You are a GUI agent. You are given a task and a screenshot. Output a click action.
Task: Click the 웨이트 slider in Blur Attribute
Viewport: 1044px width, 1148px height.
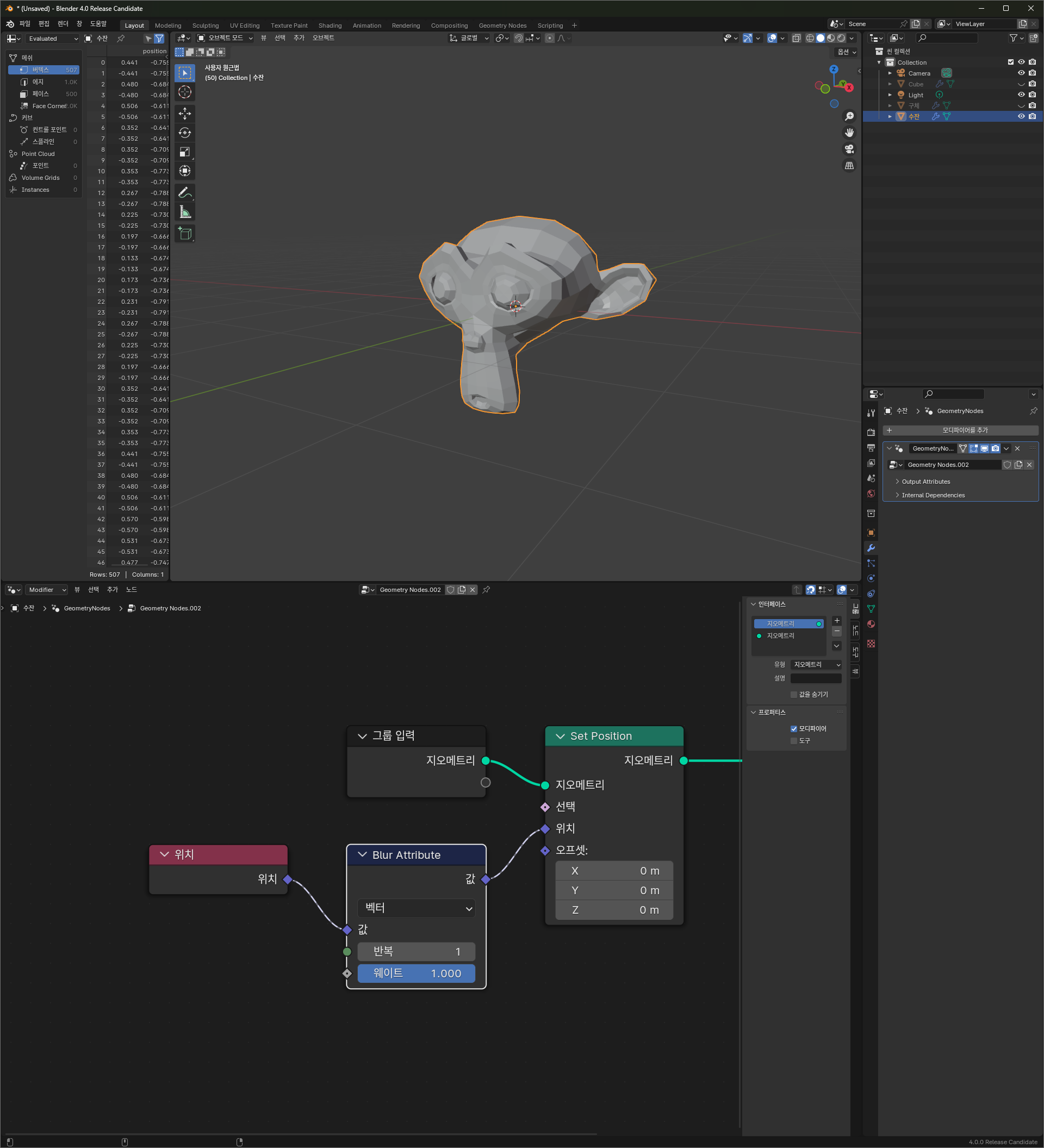click(x=417, y=973)
